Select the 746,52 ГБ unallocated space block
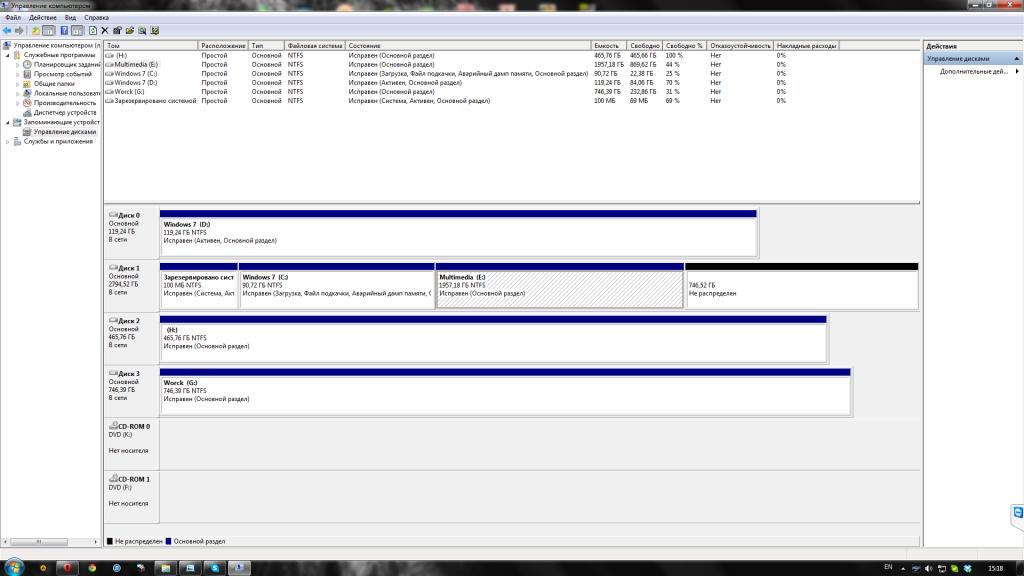Viewport: 1024px width, 576px height. click(x=802, y=285)
